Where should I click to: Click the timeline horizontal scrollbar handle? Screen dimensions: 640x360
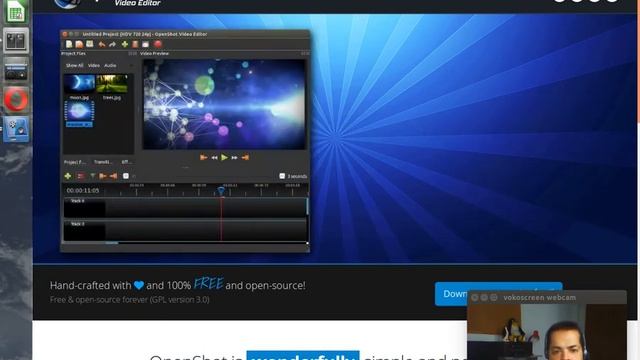(111, 243)
